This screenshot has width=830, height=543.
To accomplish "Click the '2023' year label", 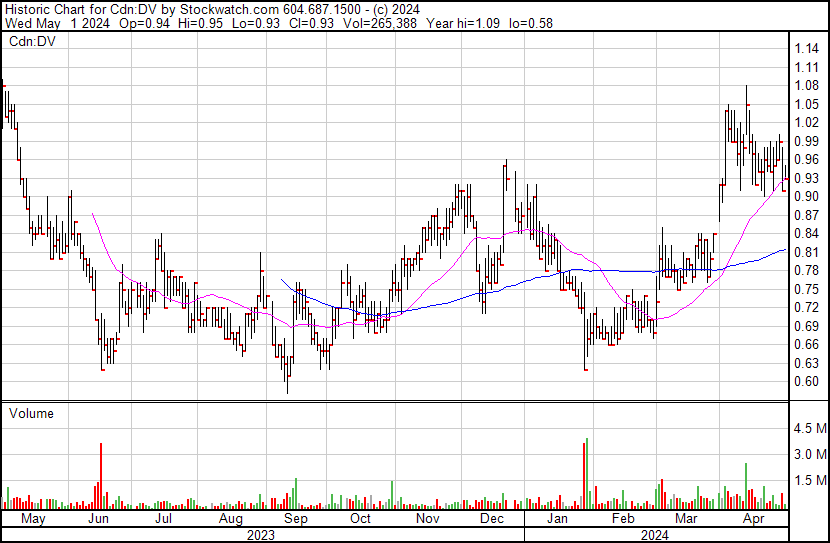I will tap(261, 535).
